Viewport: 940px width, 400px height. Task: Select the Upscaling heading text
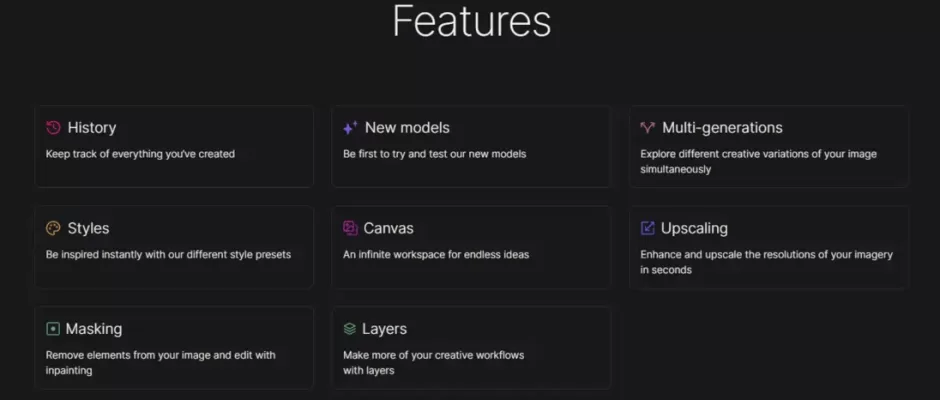pyautogui.click(x=694, y=228)
